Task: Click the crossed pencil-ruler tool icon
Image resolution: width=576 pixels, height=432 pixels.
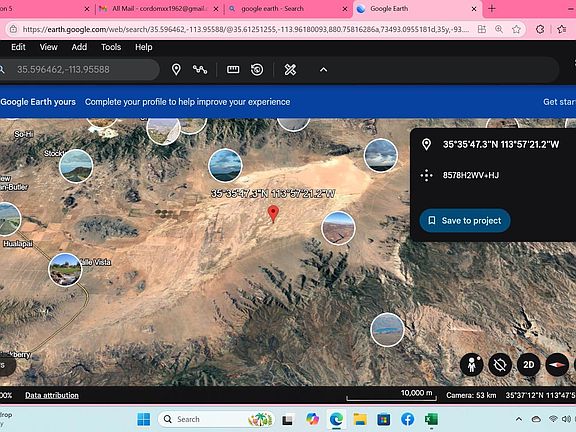Action: (x=290, y=69)
